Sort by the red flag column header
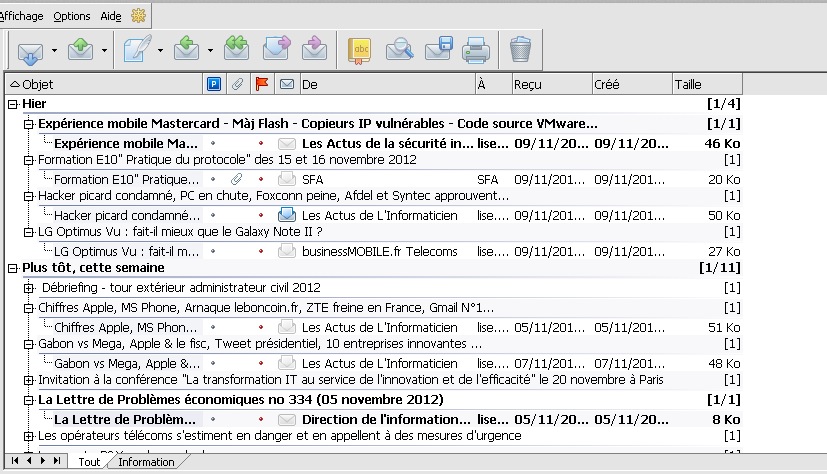 [262, 85]
